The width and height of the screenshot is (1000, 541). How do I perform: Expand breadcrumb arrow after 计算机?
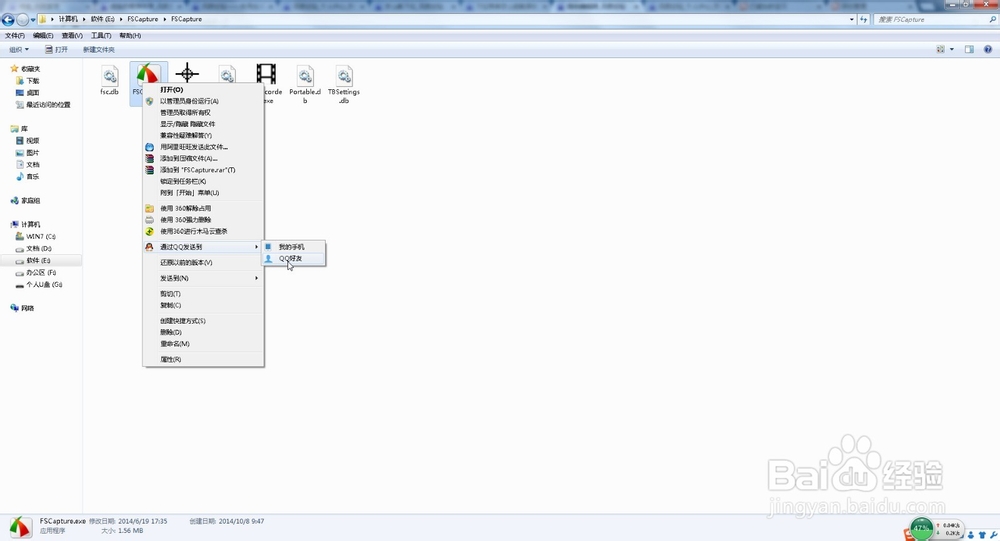[x=84, y=19]
